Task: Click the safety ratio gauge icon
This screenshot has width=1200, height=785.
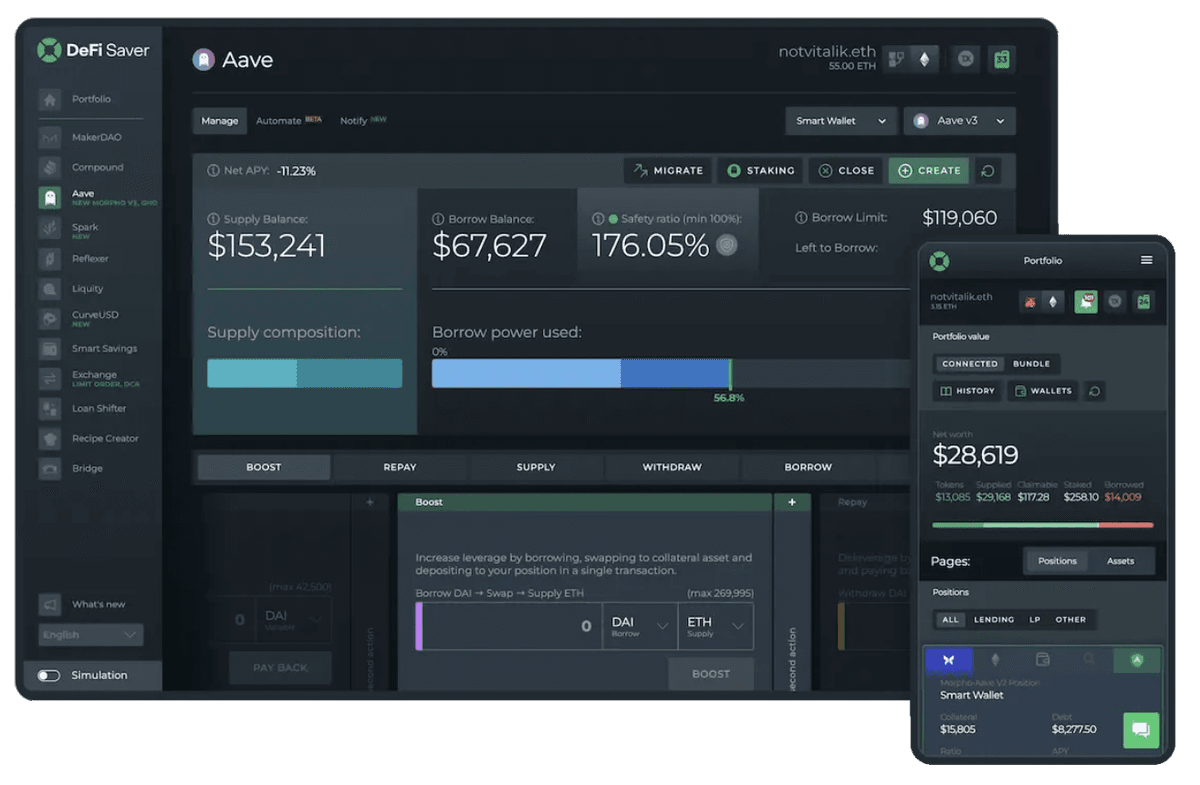Action: tap(727, 245)
